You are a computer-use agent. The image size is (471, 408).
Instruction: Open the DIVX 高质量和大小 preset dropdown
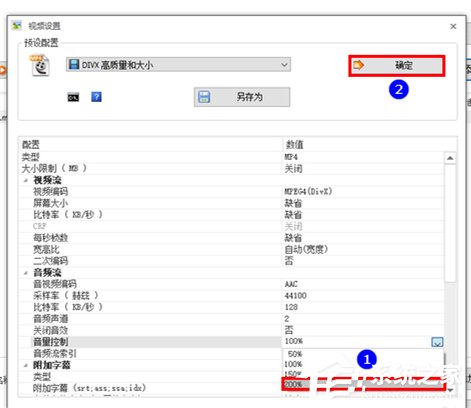click(x=178, y=65)
